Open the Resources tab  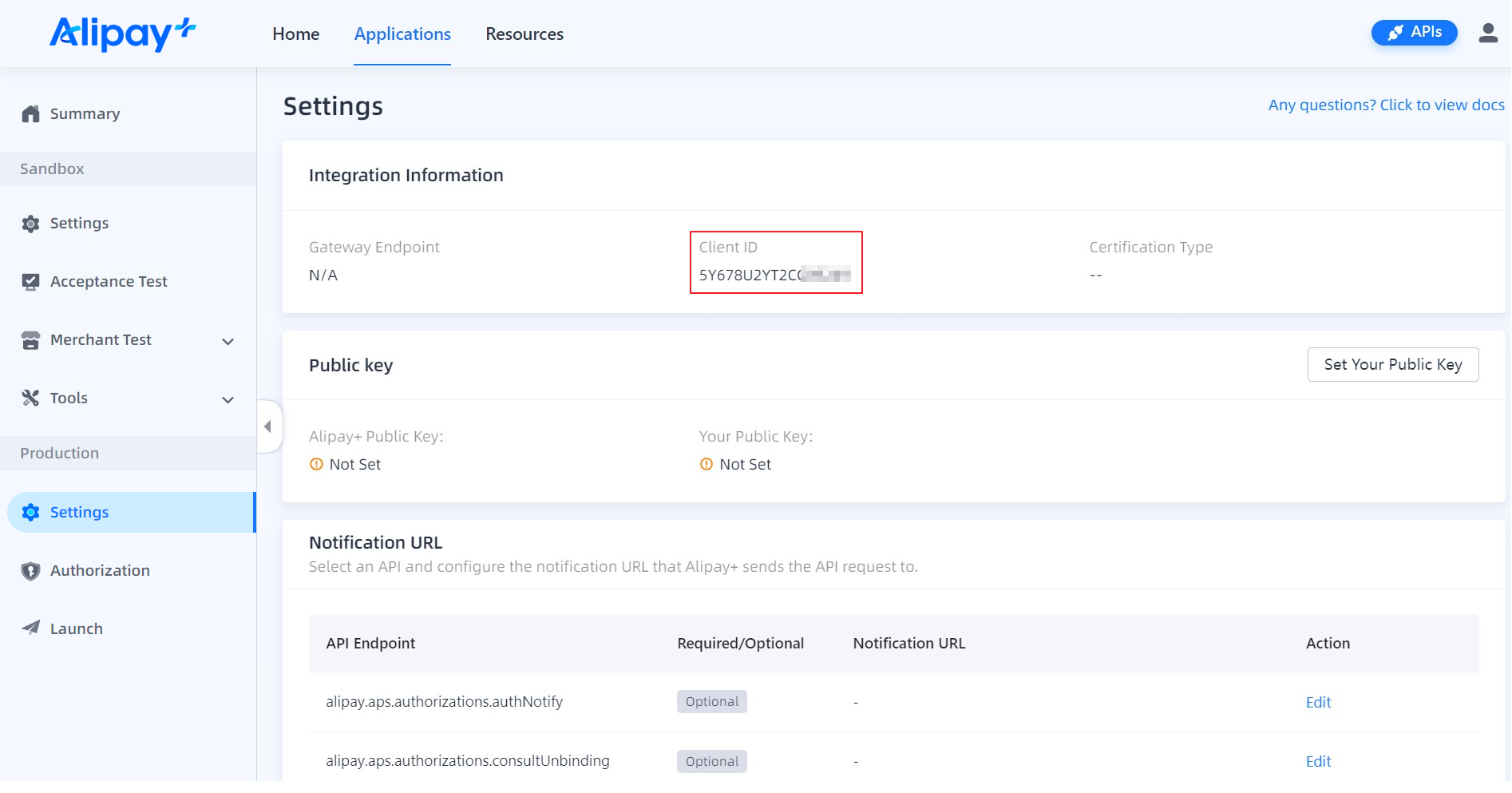[524, 34]
